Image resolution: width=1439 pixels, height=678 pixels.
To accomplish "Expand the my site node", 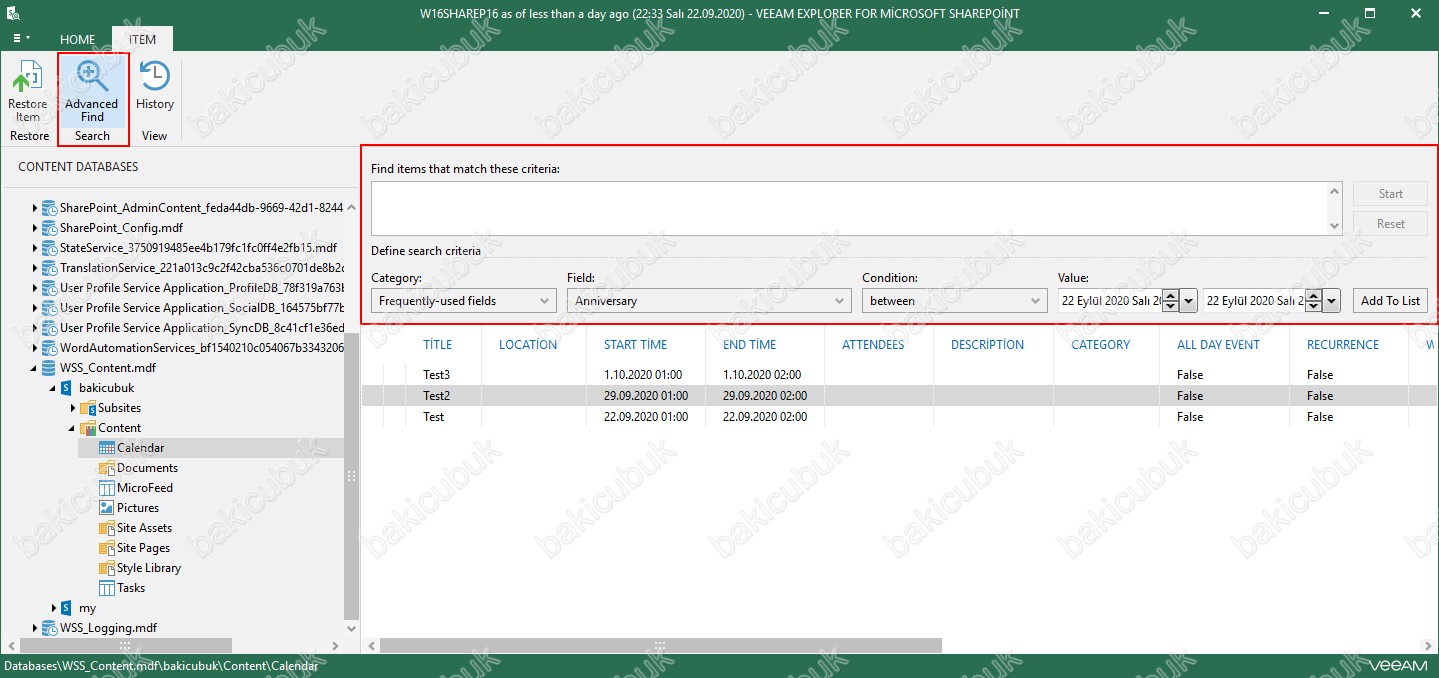I will pyautogui.click(x=54, y=608).
